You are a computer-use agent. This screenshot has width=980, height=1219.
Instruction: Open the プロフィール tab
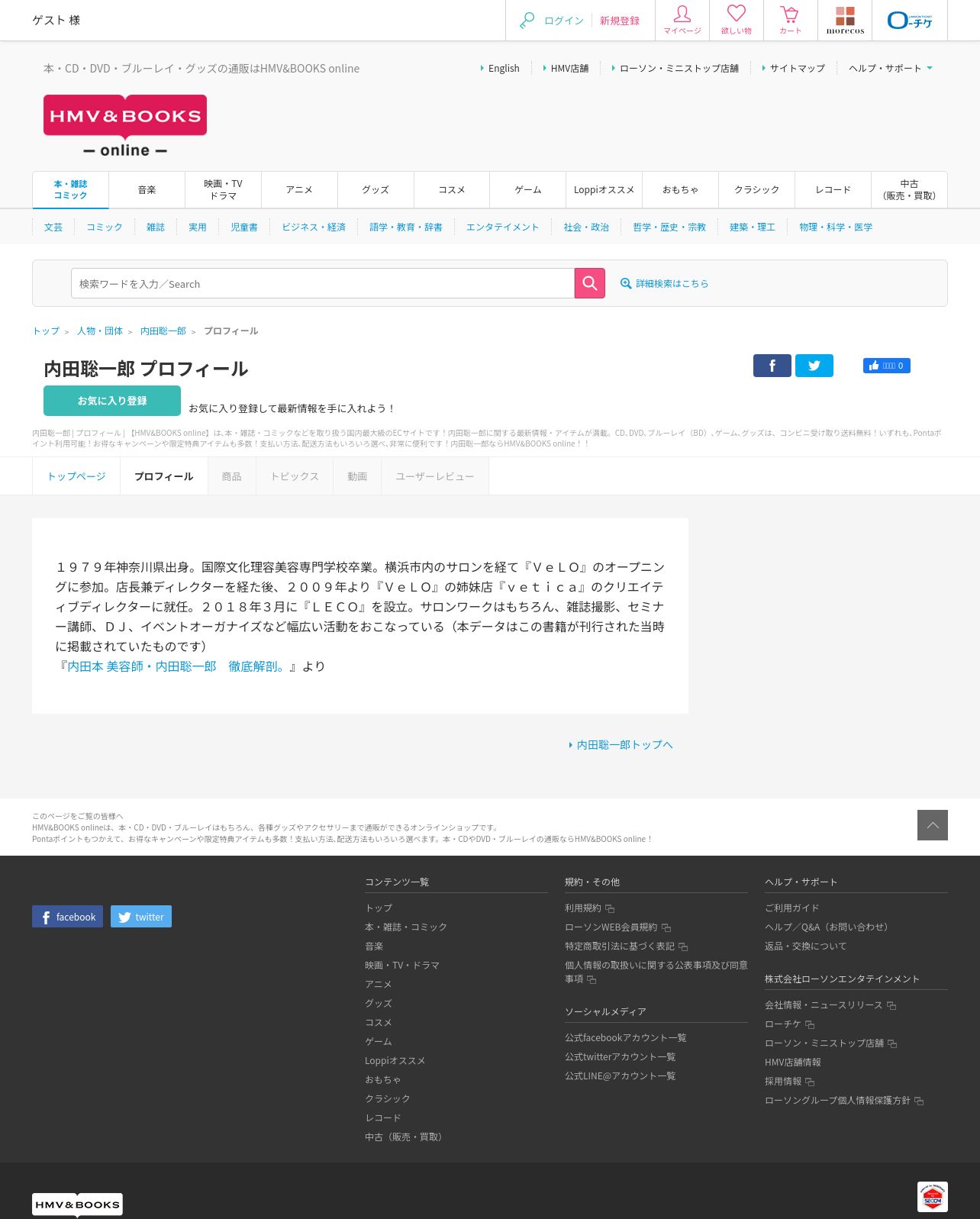[x=164, y=476]
